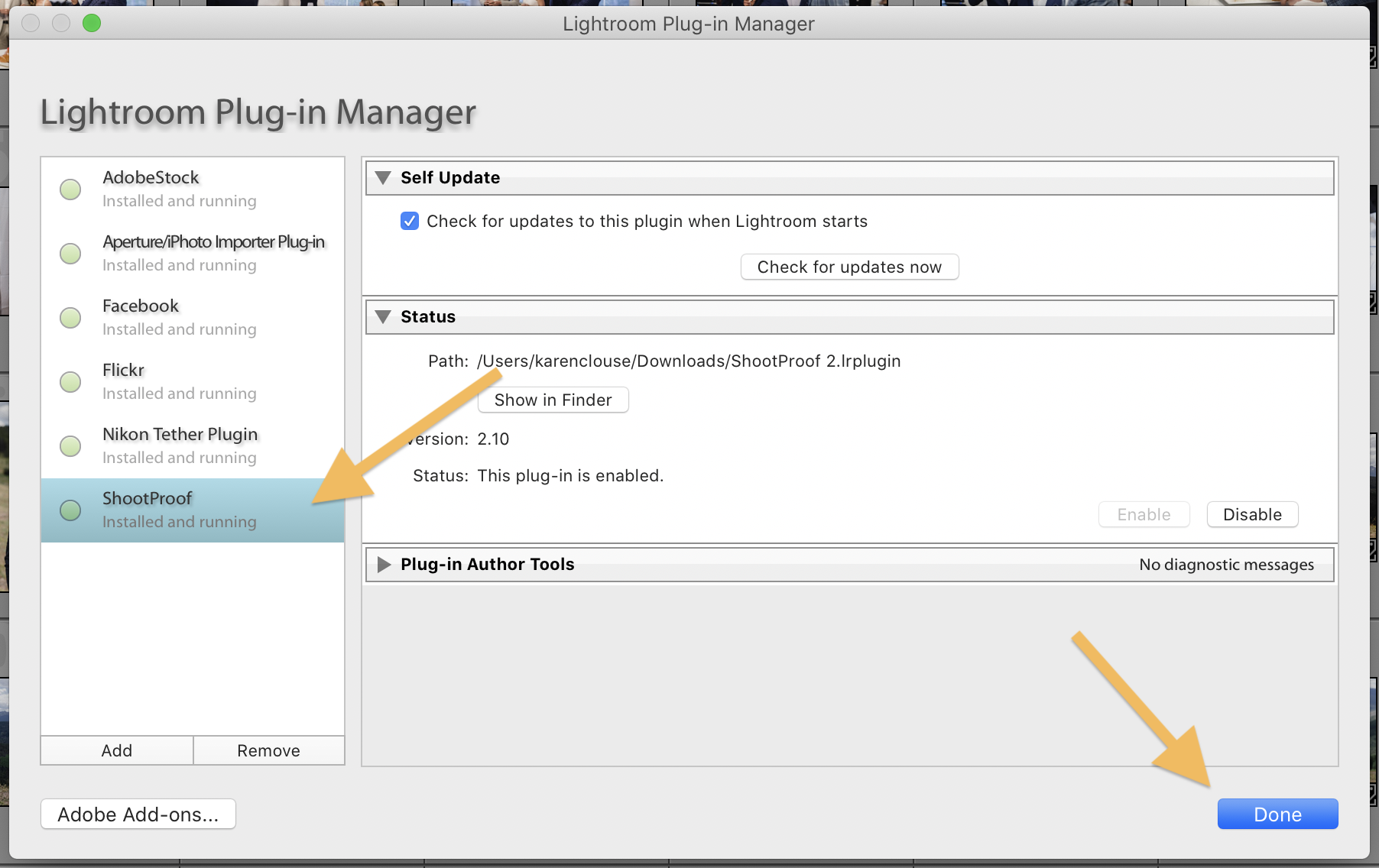This screenshot has width=1379, height=868.
Task: Select the ShootProof plug-in row
Action: tap(193, 510)
